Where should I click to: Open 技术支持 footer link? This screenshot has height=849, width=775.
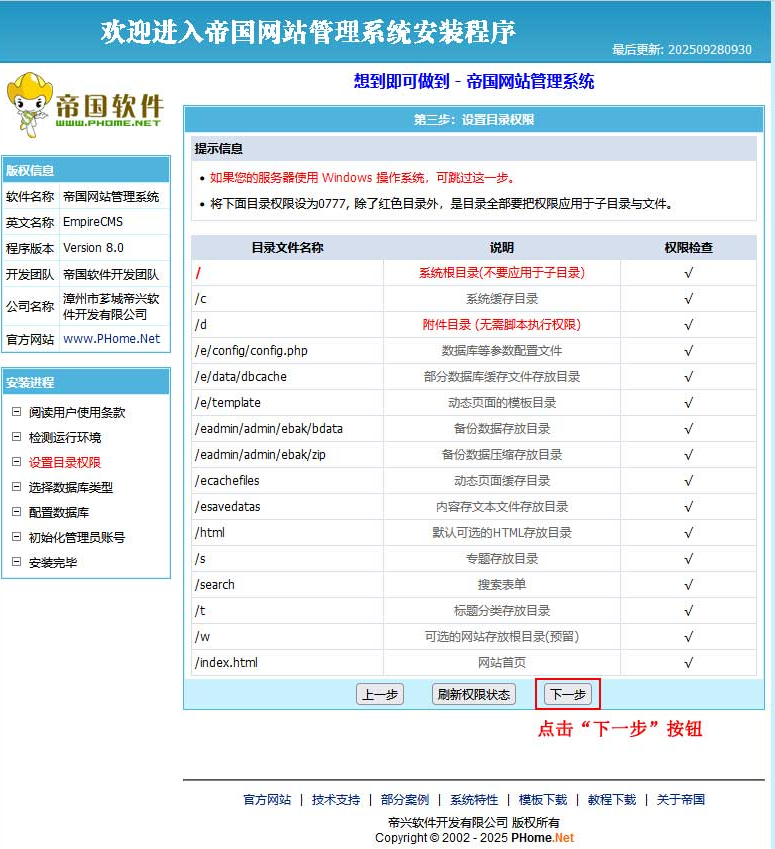pos(336,800)
